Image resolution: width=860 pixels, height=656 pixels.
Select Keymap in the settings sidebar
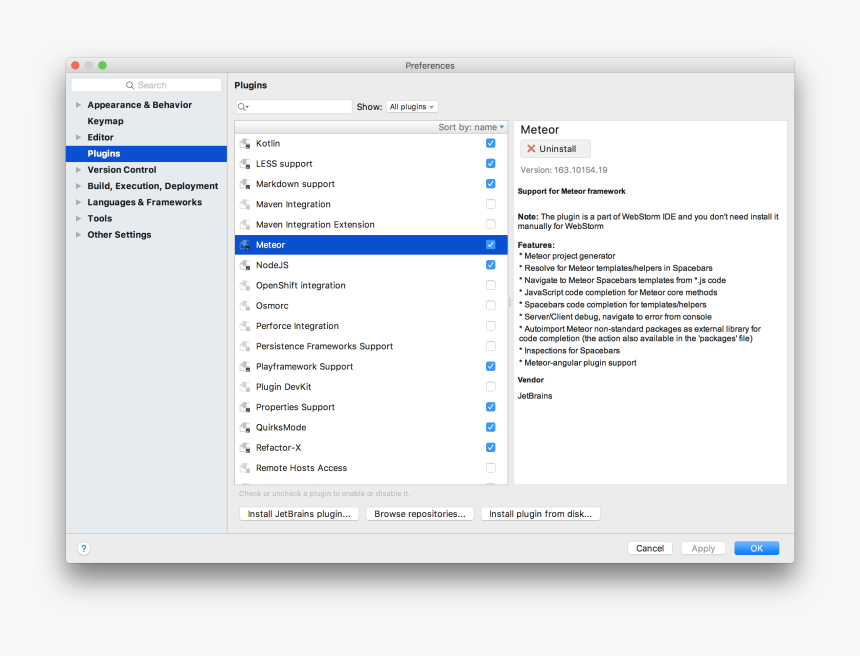point(146,121)
